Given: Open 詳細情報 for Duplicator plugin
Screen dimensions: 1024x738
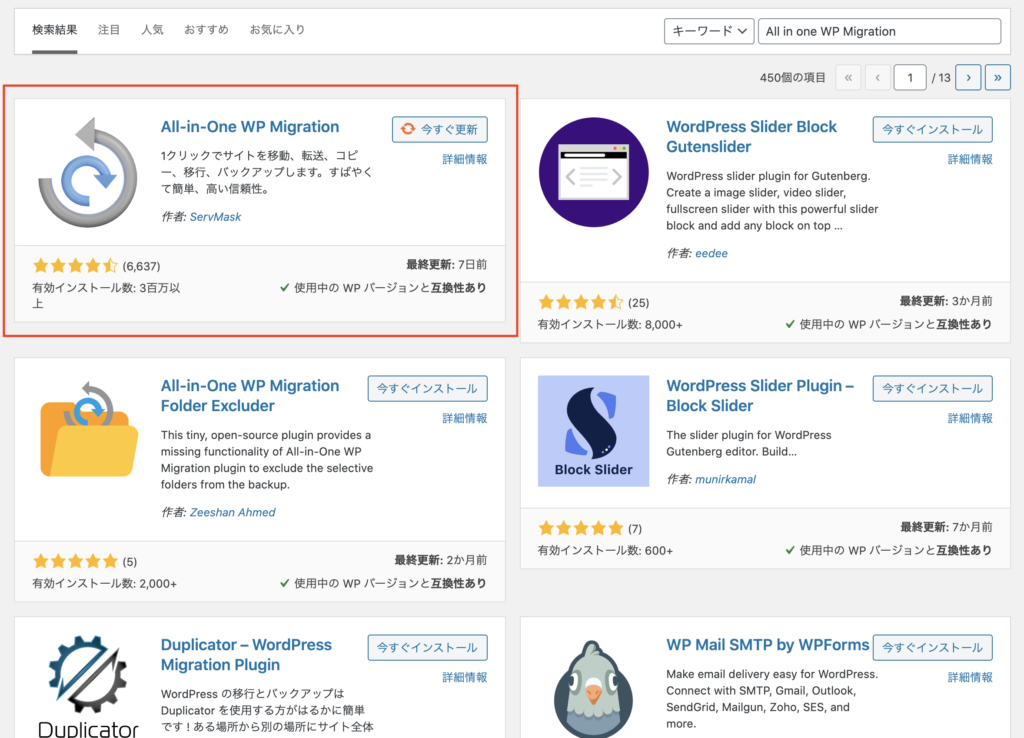Looking at the screenshot, I should 464,678.
